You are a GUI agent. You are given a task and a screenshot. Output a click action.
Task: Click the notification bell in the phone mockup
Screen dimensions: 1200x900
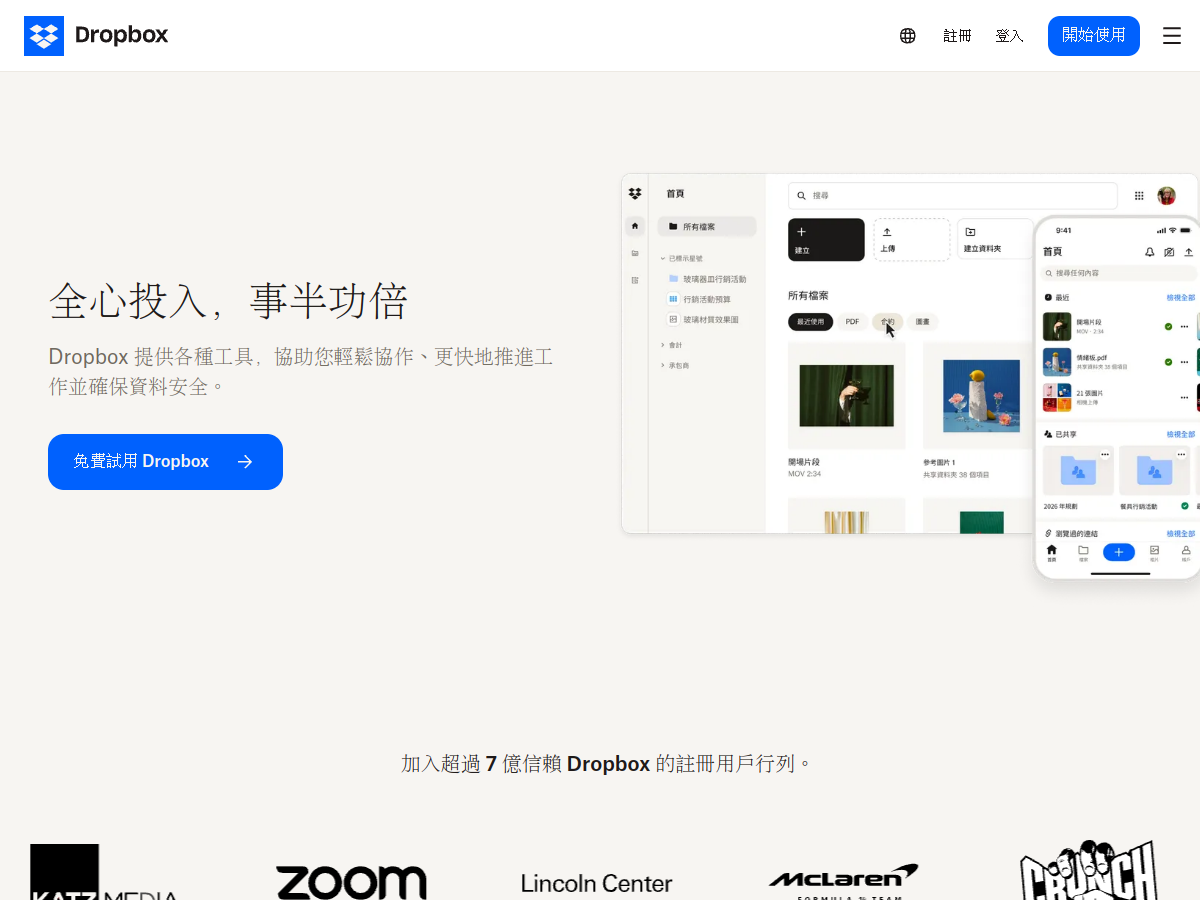click(1150, 252)
